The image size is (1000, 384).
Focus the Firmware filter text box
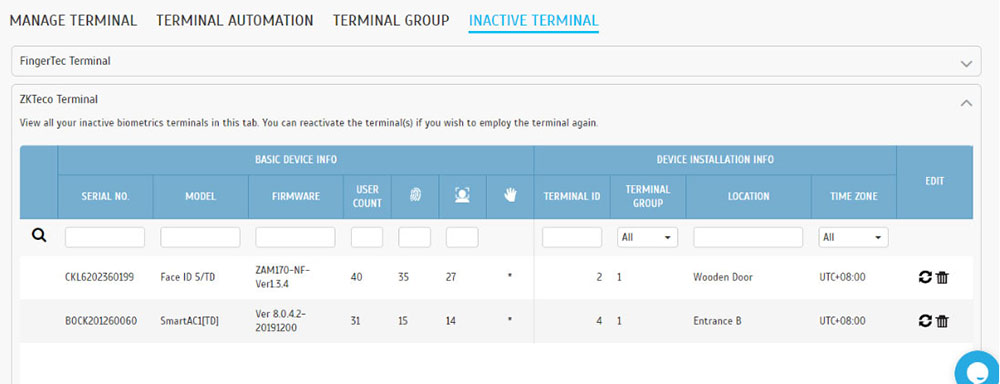[295, 237]
